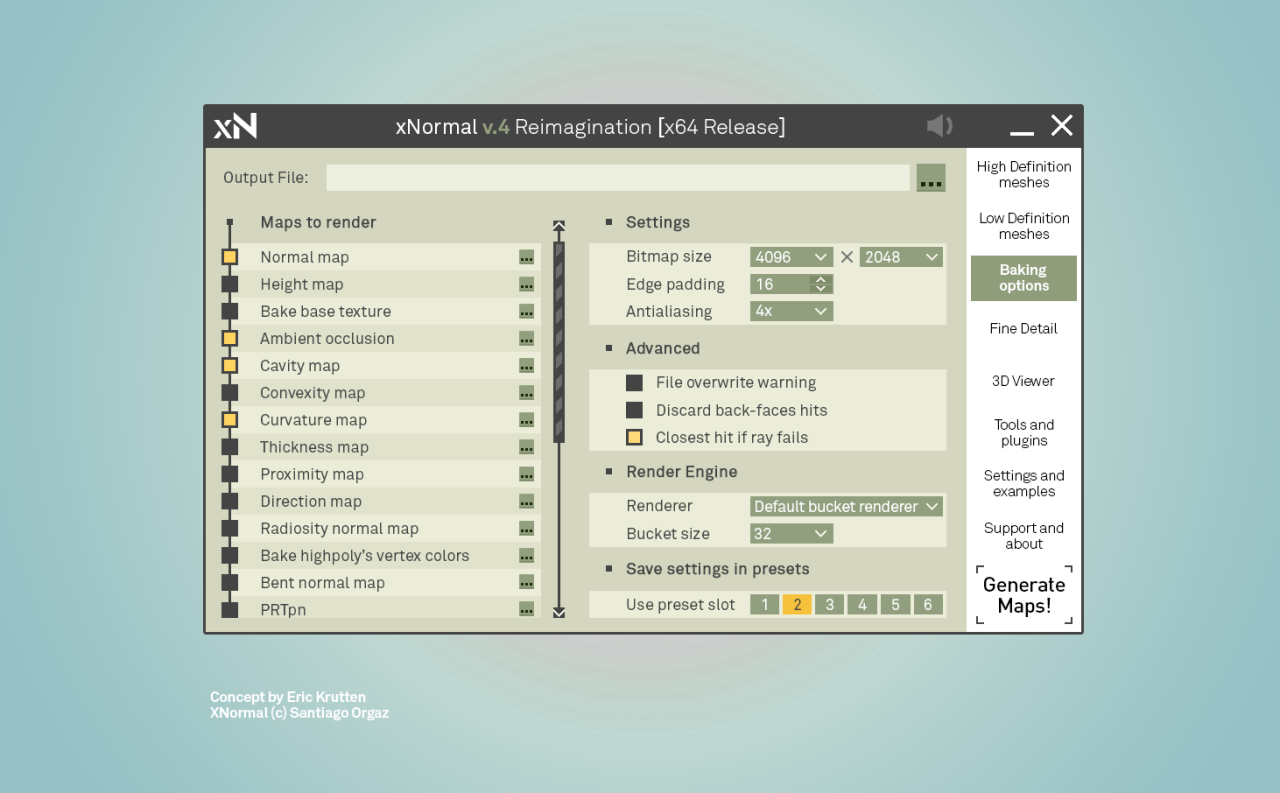Open bitmap width dropdown showing 4096
Screen dimensions: 1280x793
click(x=792, y=257)
